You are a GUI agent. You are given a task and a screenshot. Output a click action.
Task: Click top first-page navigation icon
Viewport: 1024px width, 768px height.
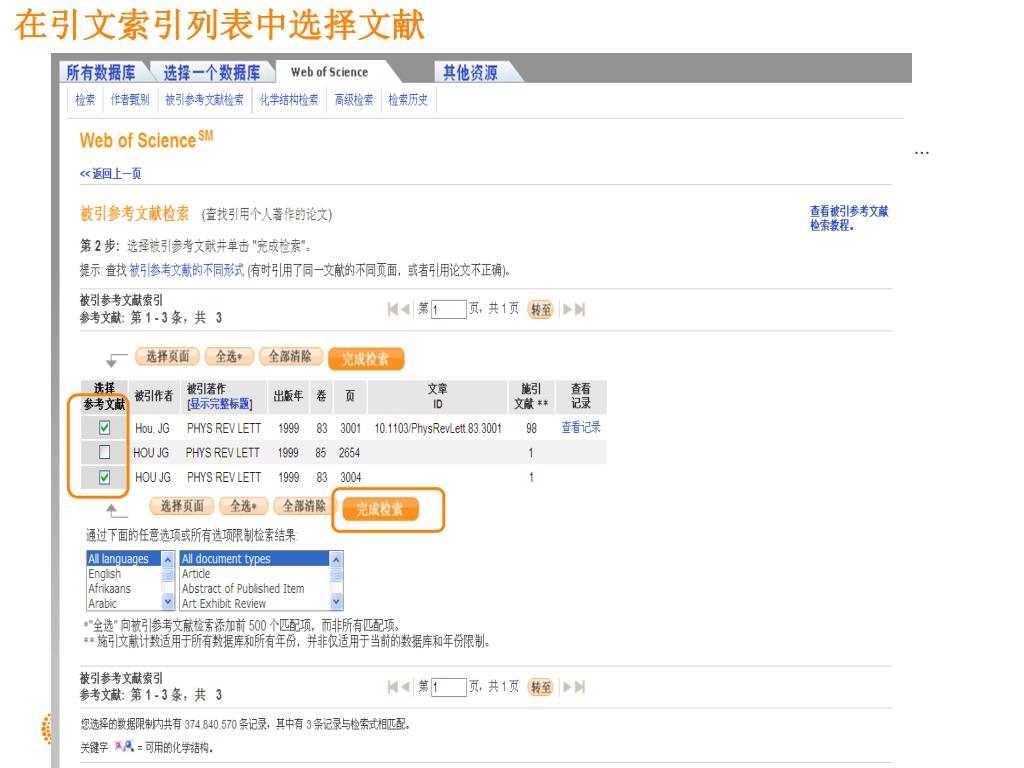(392, 309)
